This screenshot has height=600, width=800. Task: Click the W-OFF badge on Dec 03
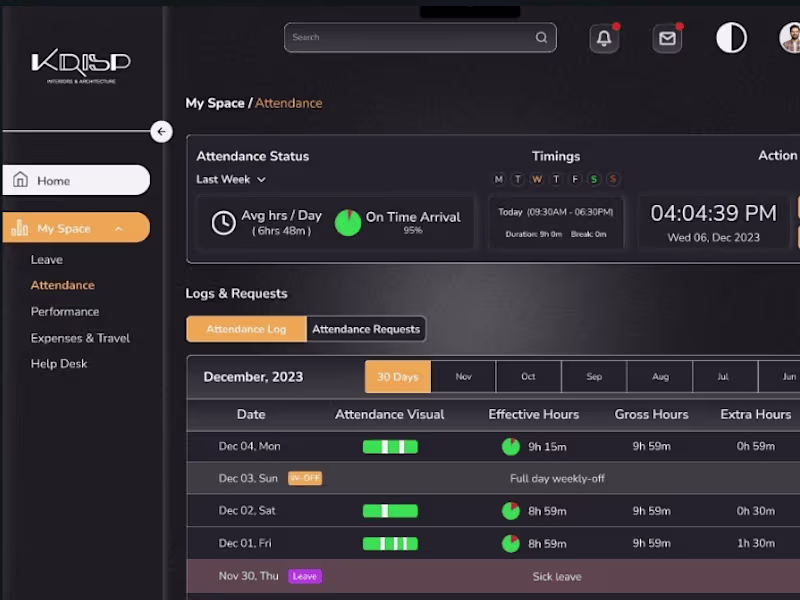tap(305, 478)
